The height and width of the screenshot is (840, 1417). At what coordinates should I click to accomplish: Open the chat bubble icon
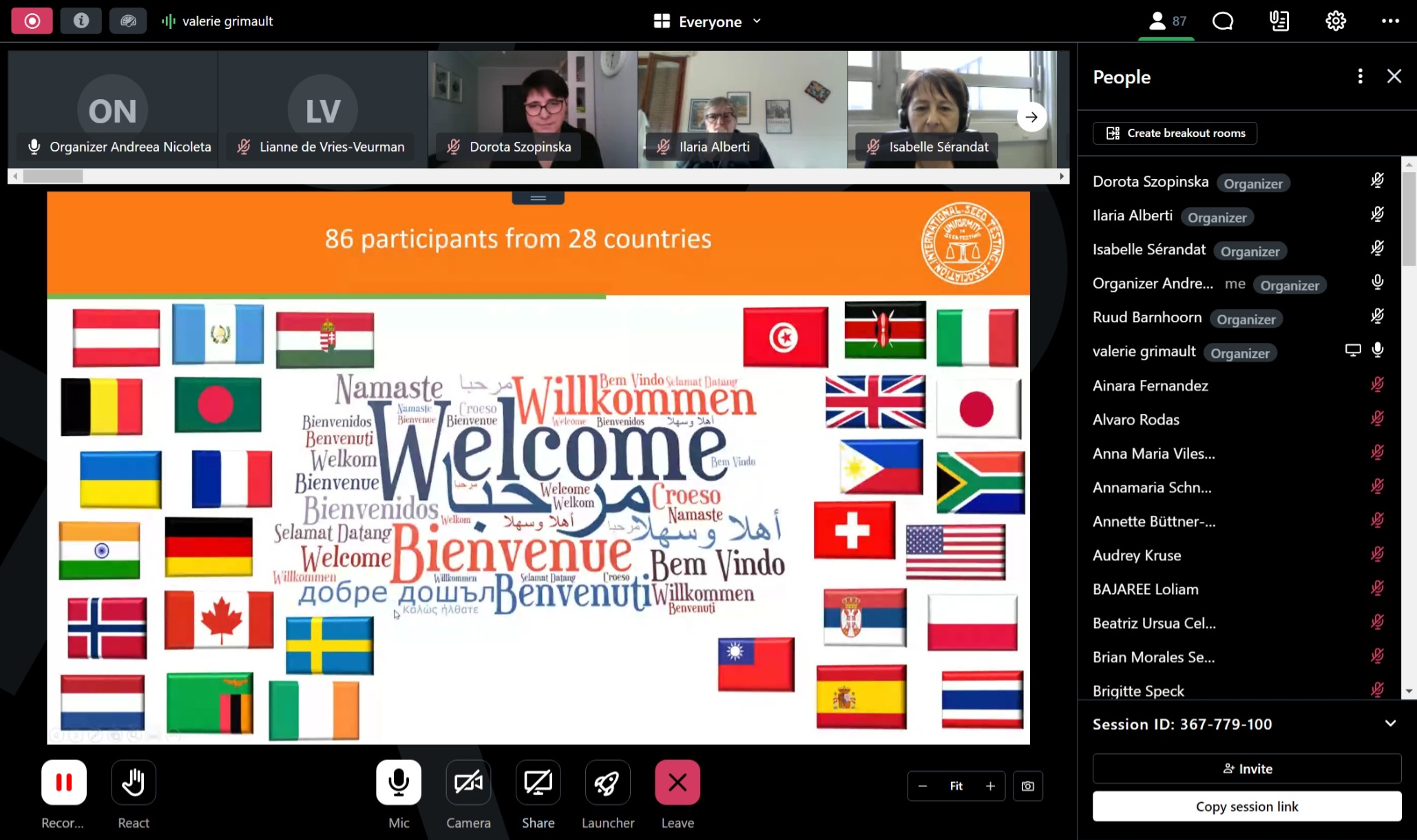tap(1222, 21)
